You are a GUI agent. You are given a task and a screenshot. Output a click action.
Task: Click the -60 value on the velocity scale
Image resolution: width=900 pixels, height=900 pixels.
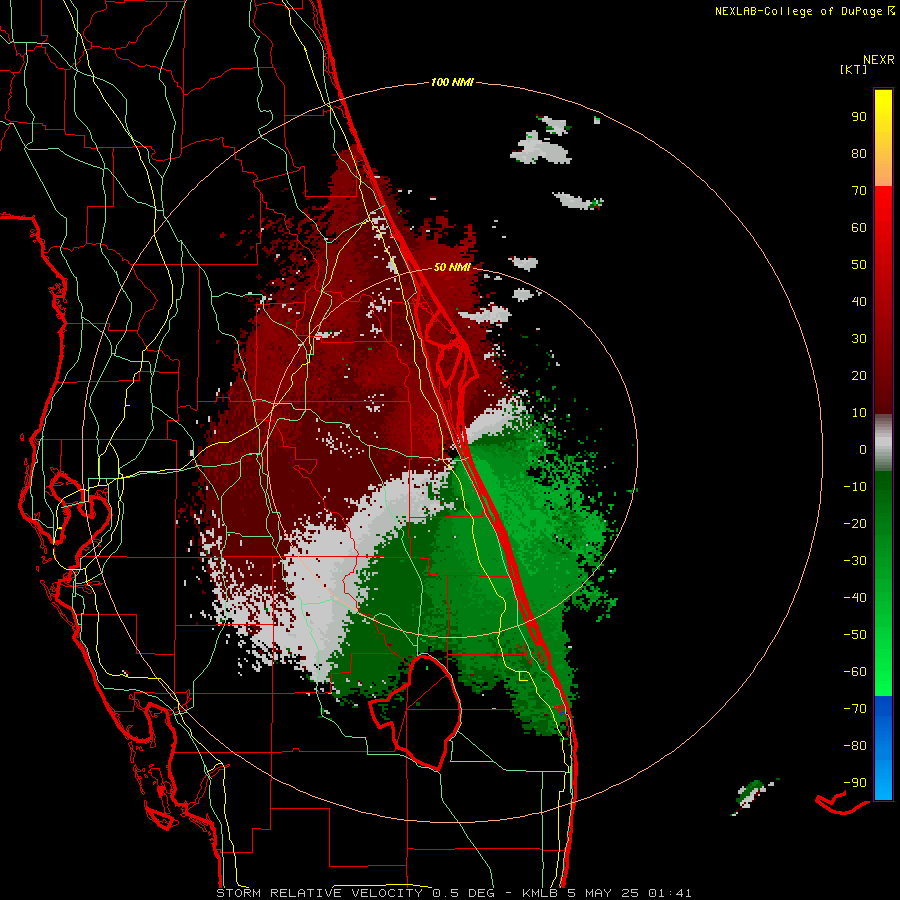point(855,672)
